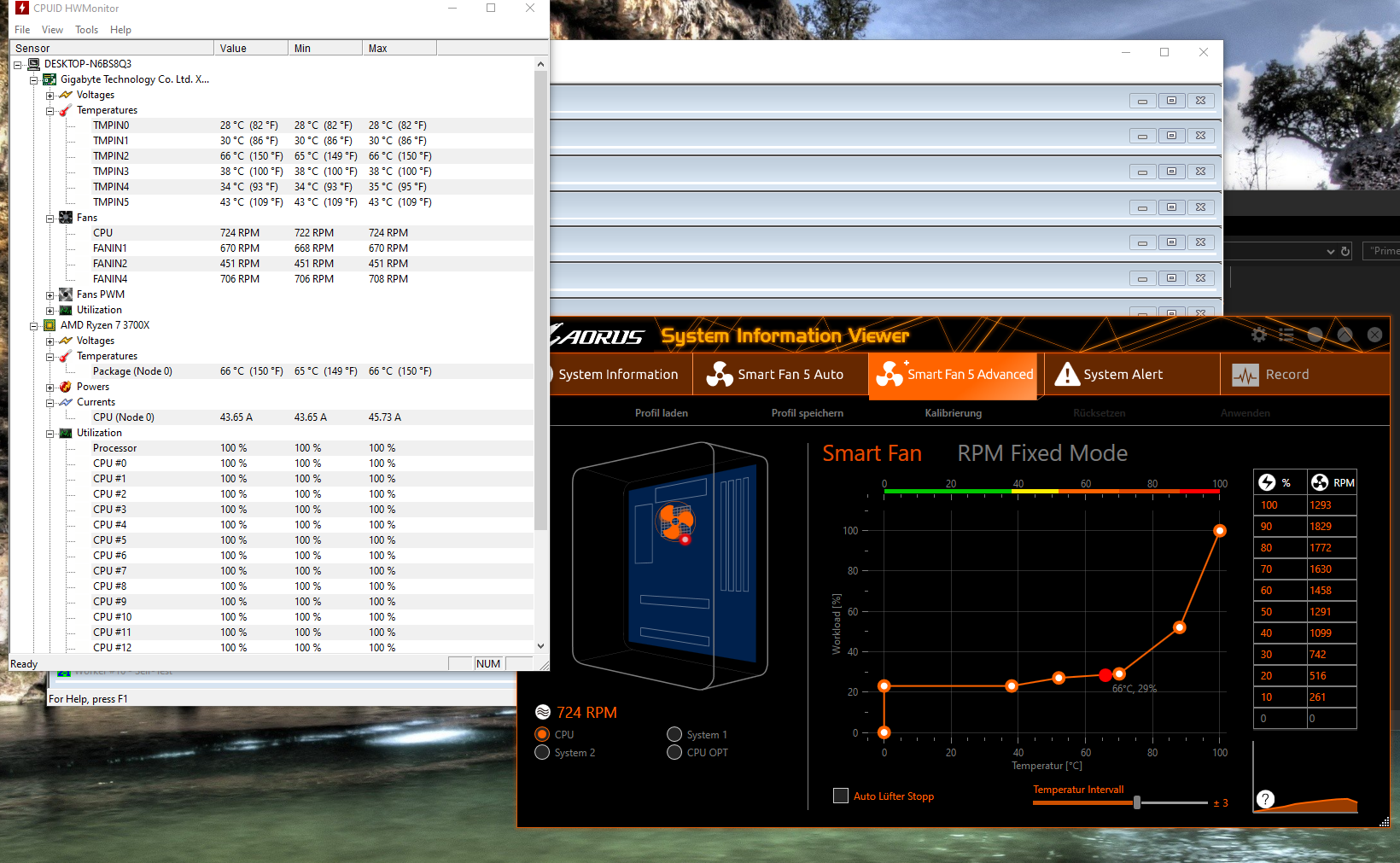Click the Anwenden button
The image size is (1400, 863).
[1245, 413]
